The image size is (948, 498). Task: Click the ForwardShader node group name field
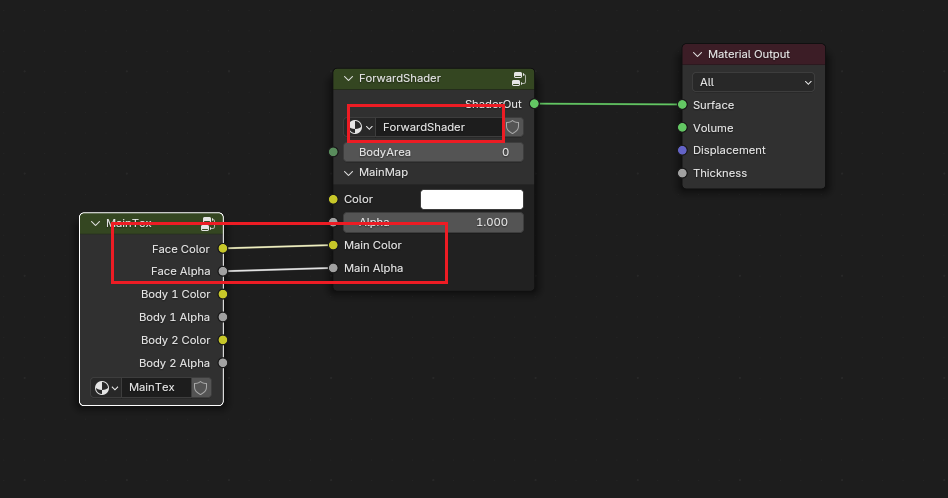(438, 127)
